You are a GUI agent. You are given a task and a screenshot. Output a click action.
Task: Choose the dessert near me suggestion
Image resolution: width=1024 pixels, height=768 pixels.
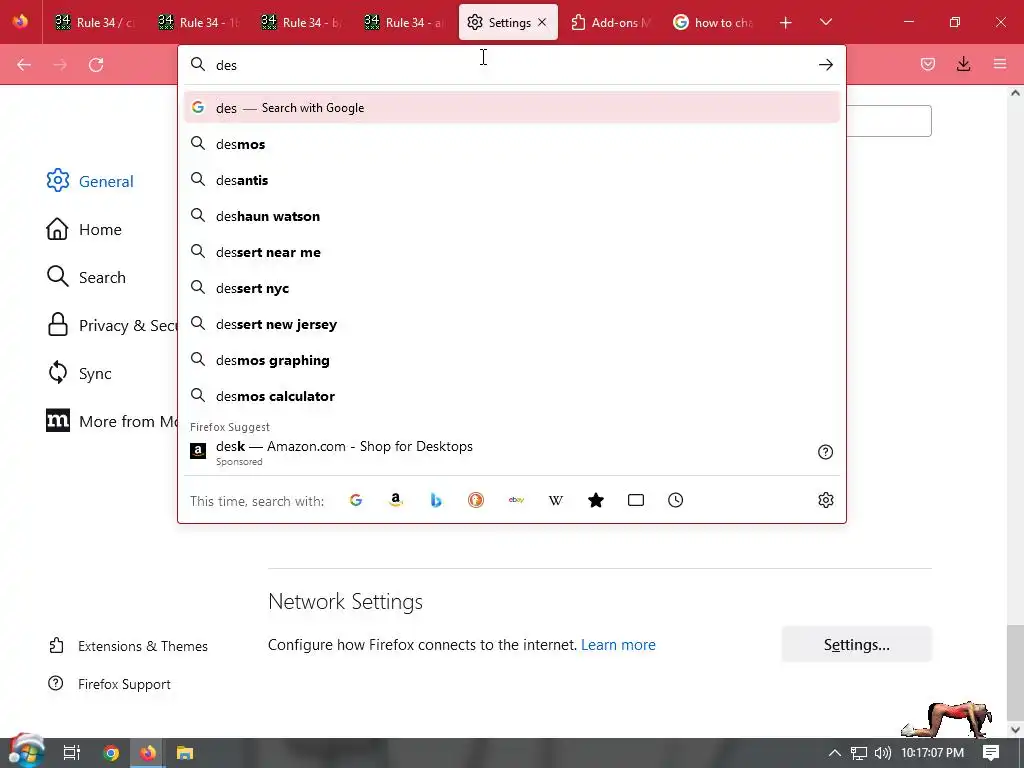click(512, 252)
